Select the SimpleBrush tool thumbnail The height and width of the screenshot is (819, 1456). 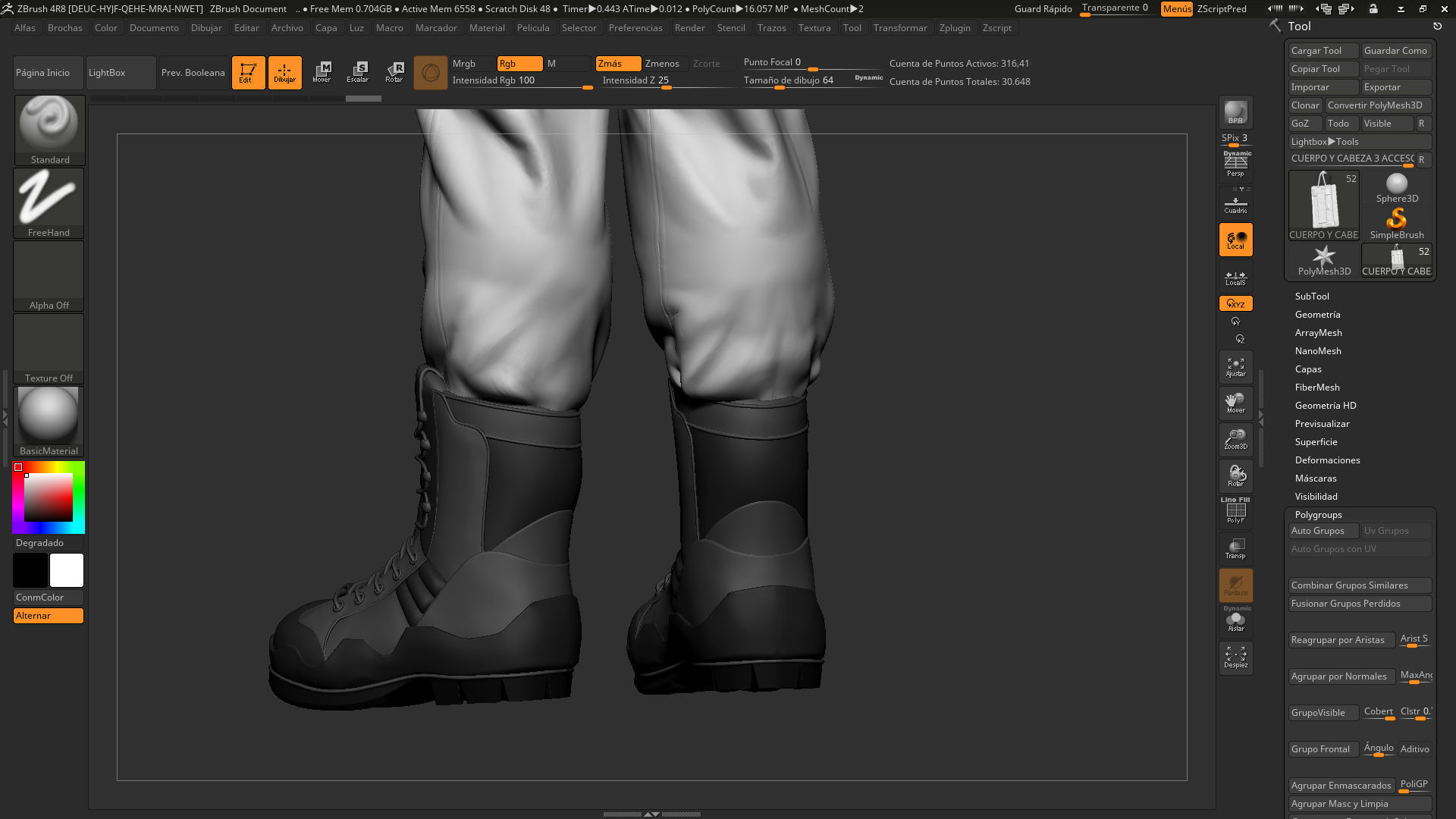[1397, 224]
